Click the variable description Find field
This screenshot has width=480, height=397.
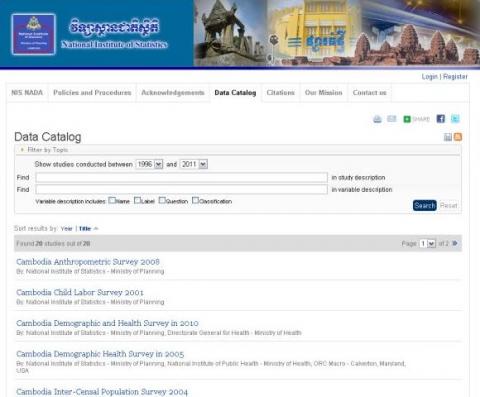point(181,189)
